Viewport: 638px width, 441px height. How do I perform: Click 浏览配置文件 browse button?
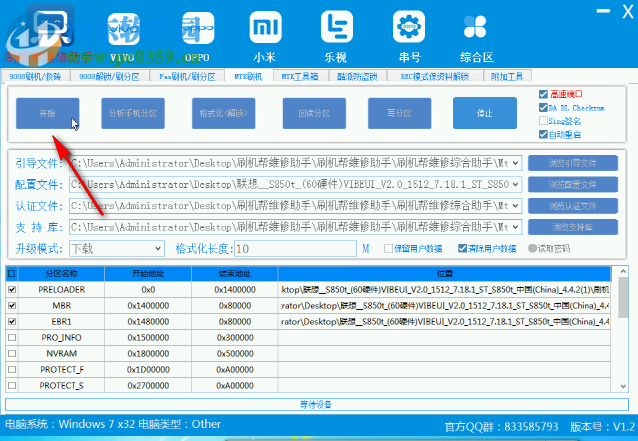573,184
